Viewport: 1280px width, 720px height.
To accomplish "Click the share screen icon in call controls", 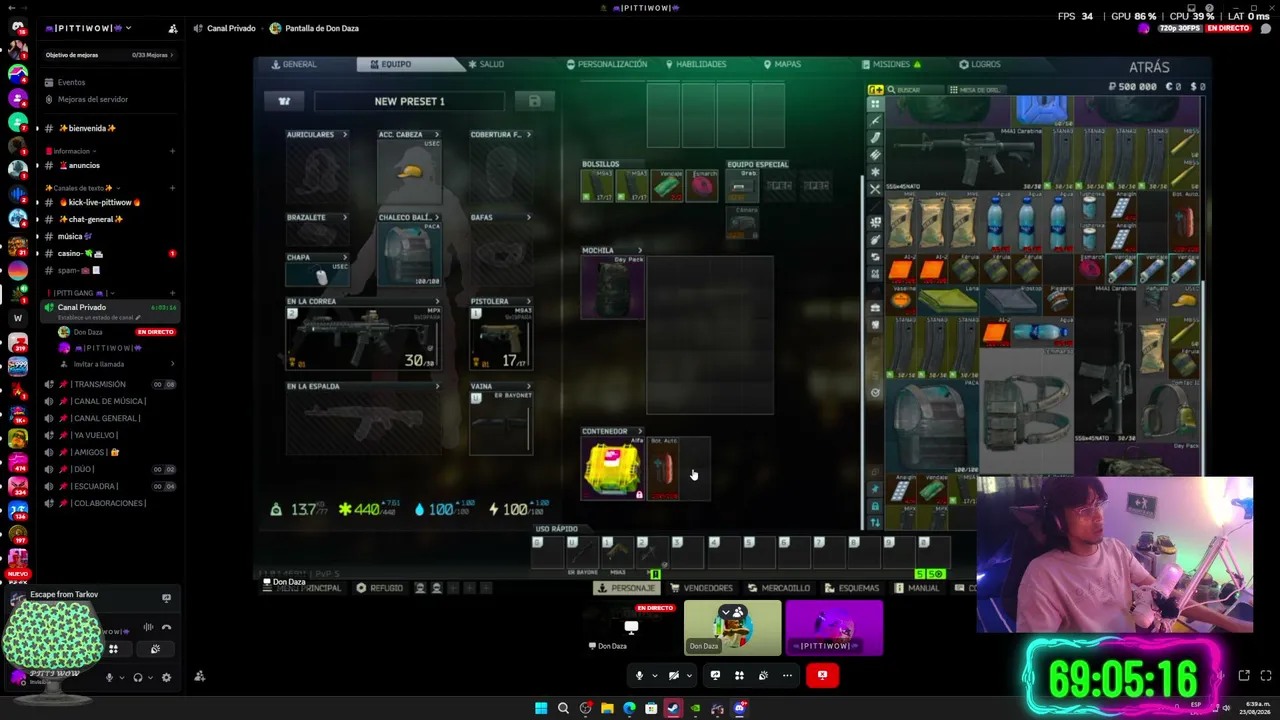I will [715, 675].
